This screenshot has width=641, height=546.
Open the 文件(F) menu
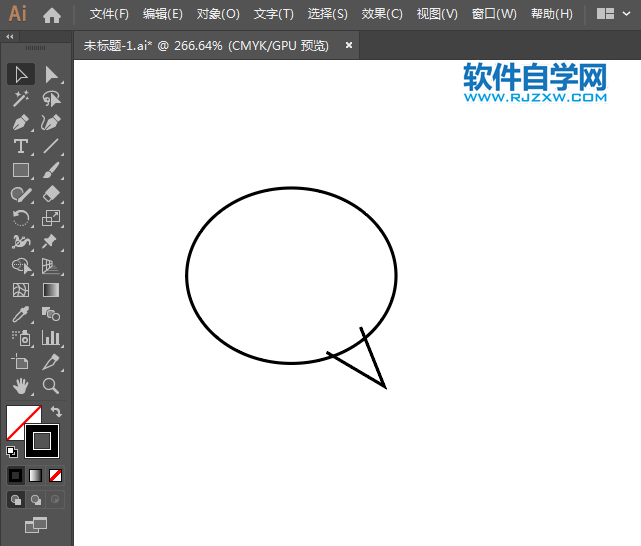(x=109, y=14)
